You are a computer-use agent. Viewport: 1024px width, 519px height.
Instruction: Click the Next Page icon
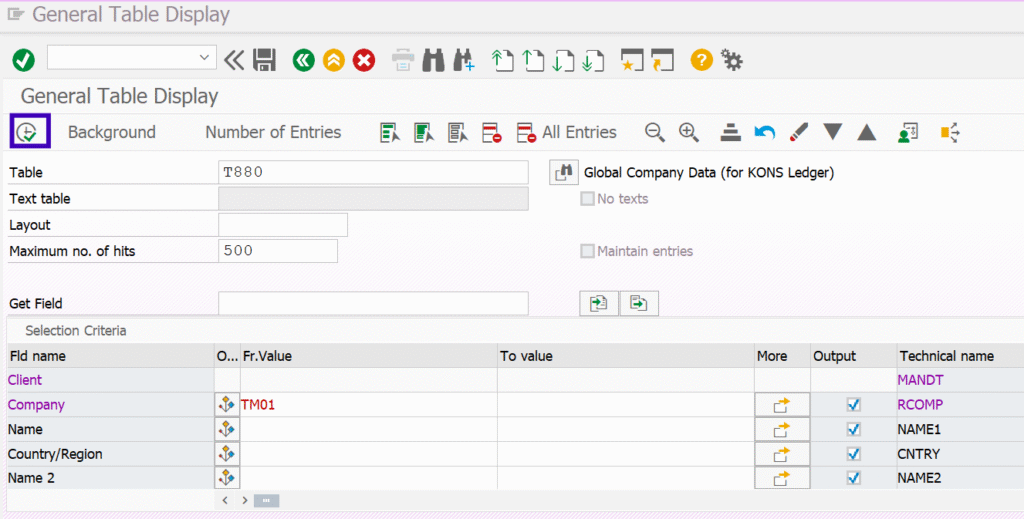pos(563,60)
